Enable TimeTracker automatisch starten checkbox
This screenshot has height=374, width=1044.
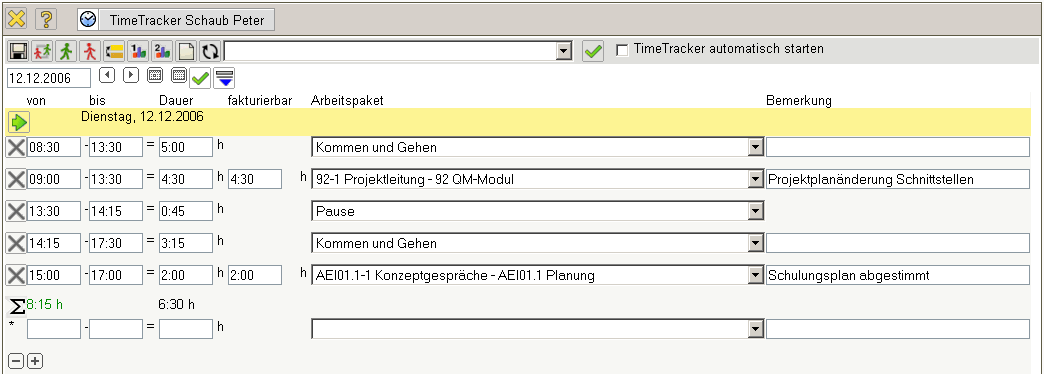click(622, 51)
